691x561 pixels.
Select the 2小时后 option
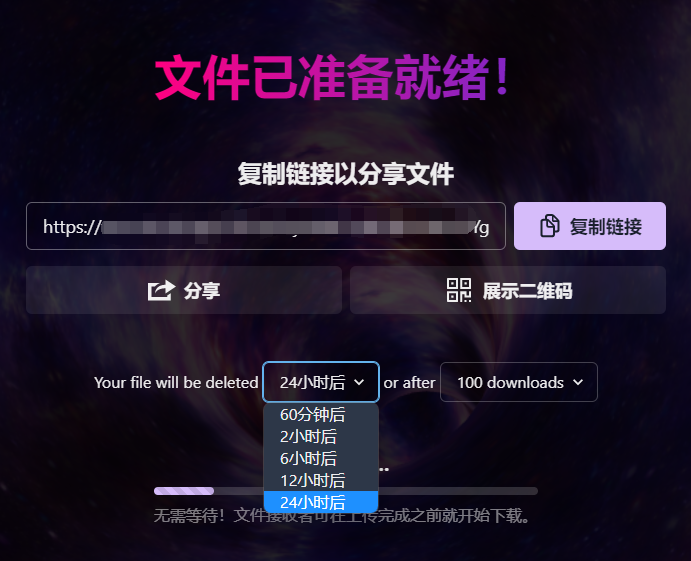[321, 437]
